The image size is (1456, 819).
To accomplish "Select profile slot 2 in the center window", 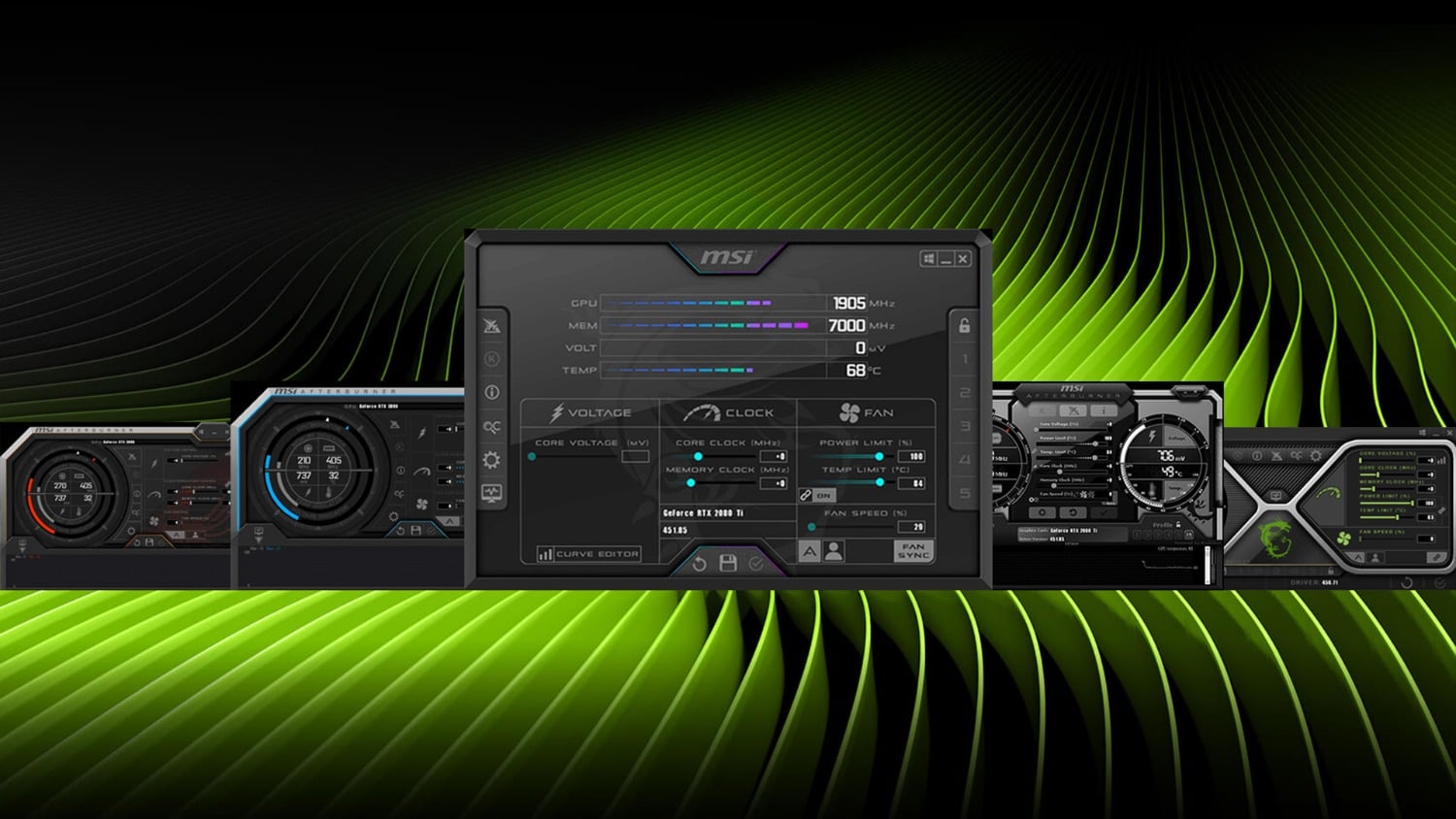I will point(965,392).
